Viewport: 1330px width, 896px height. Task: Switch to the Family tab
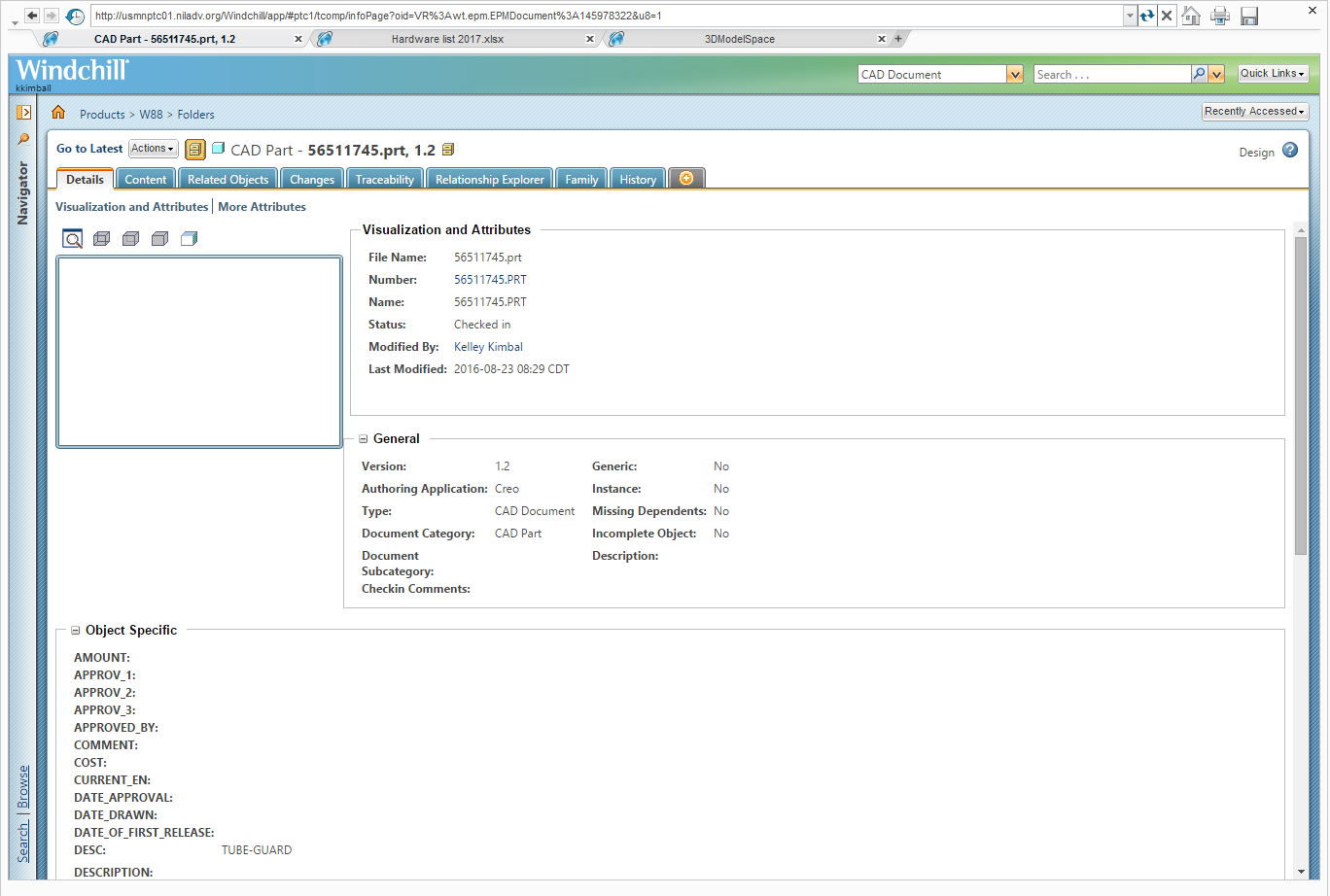582,179
